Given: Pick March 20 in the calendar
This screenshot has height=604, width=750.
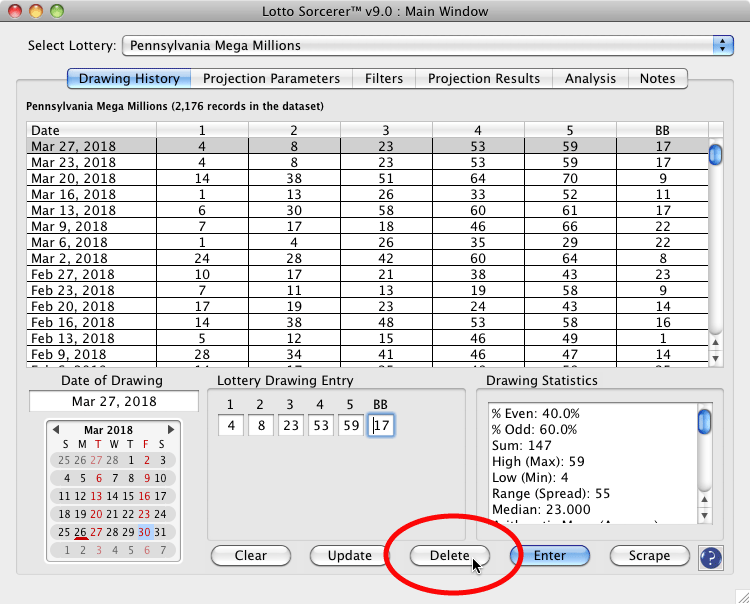Looking at the screenshot, I should click(x=96, y=514).
